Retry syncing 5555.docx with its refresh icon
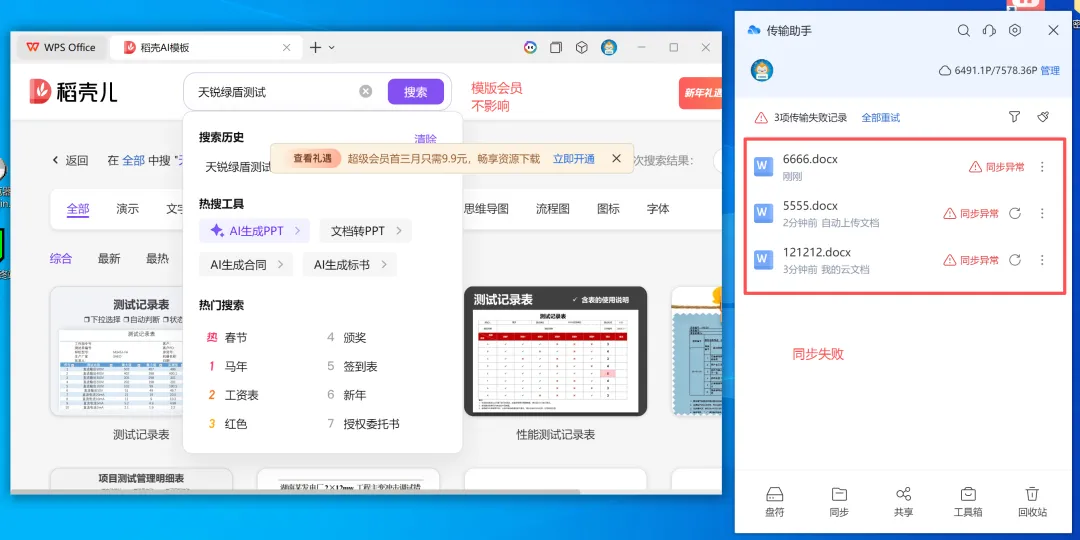This screenshot has width=1080, height=540. (x=1015, y=214)
